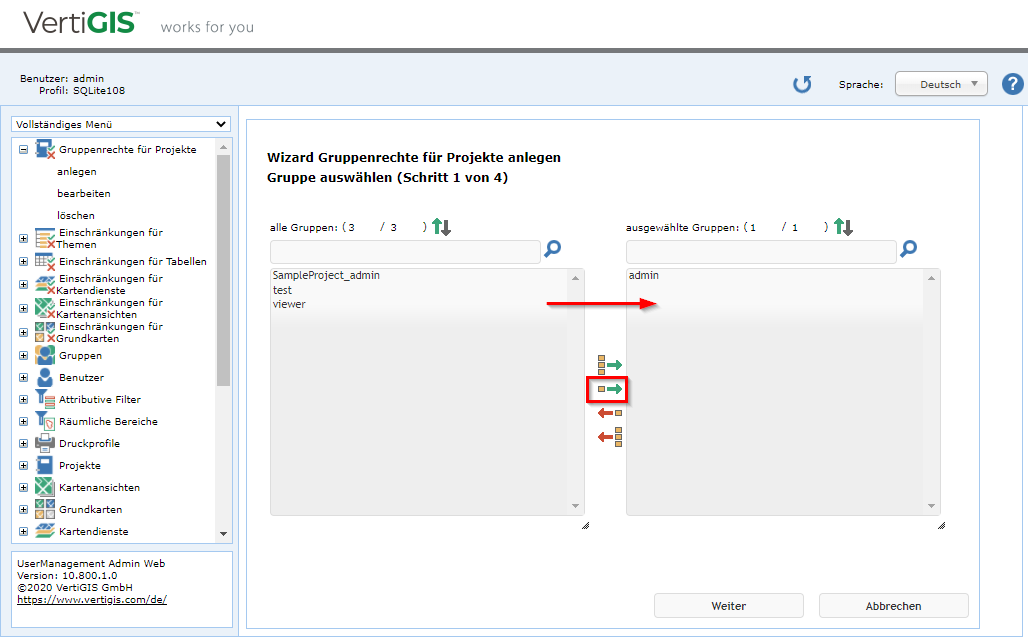Viewport: 1028px width, 637px height.
Task: Click the menu tree scrollbar up arrow
Action: (x=223, y=147)
